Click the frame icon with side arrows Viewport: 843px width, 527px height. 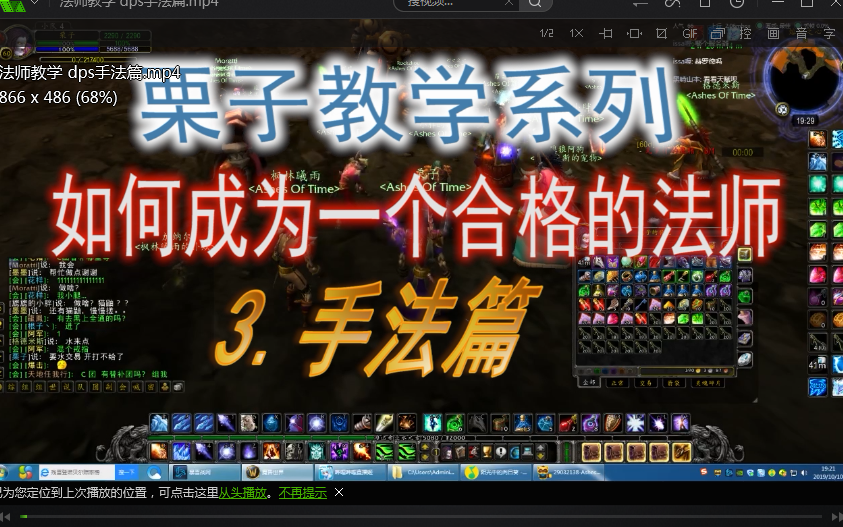(634, 33)
